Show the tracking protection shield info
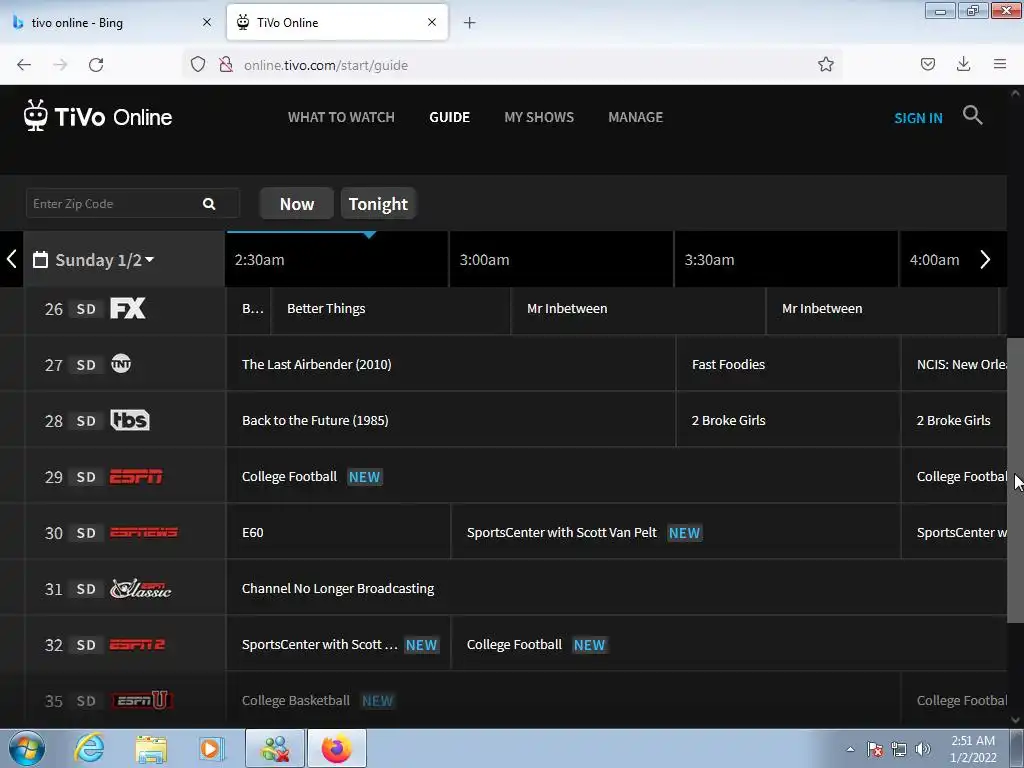This screenshot has width=1024, height=768. (198, 64)
